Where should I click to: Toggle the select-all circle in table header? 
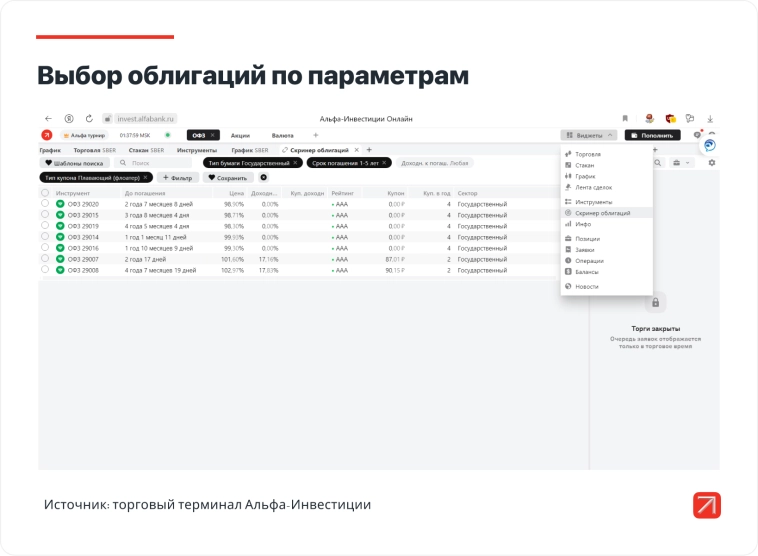[45, 192]
